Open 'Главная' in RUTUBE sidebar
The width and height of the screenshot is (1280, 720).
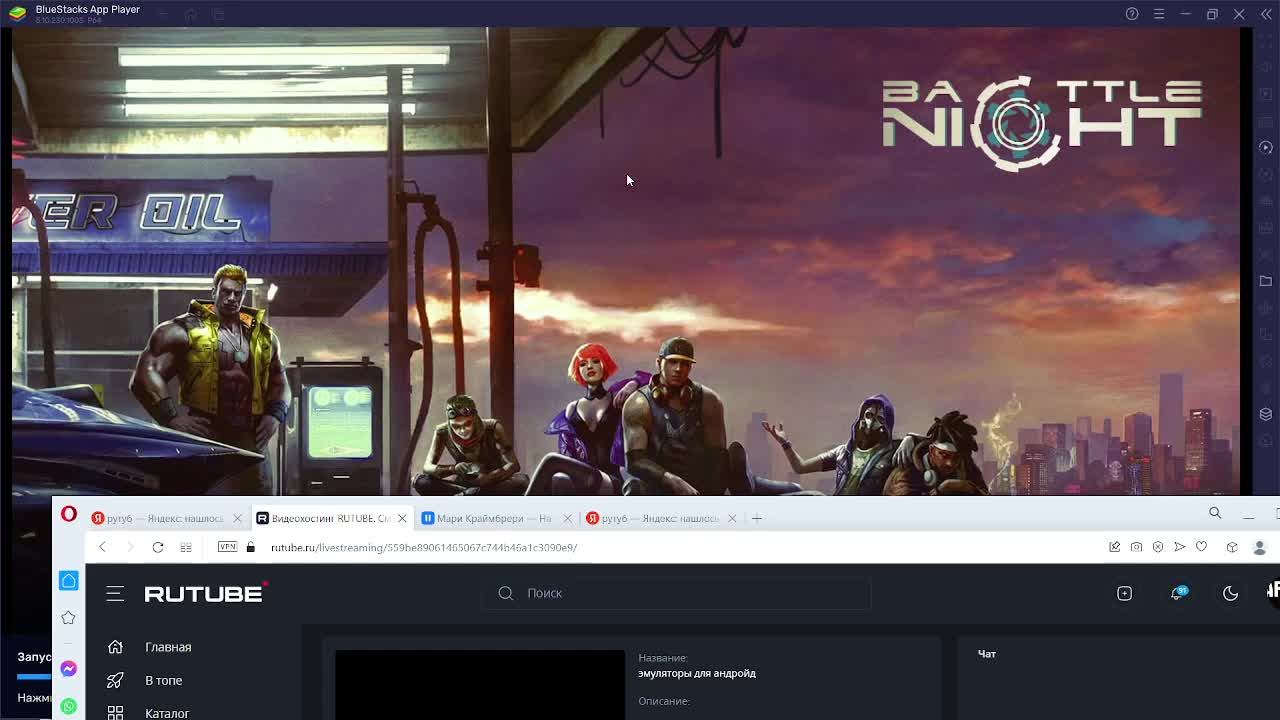[168, 647]
